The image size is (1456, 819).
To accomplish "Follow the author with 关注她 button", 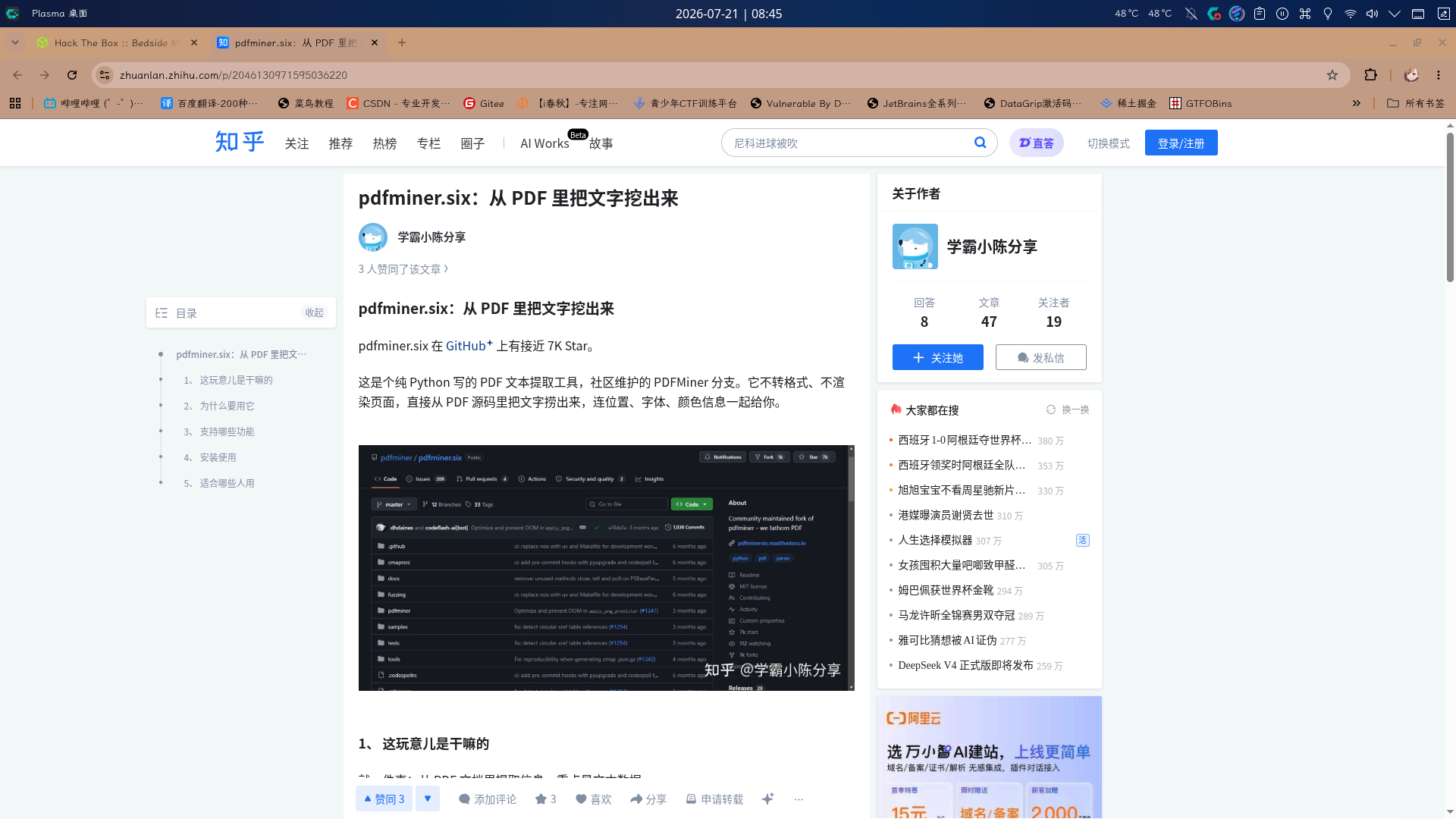I will (937, 357).
